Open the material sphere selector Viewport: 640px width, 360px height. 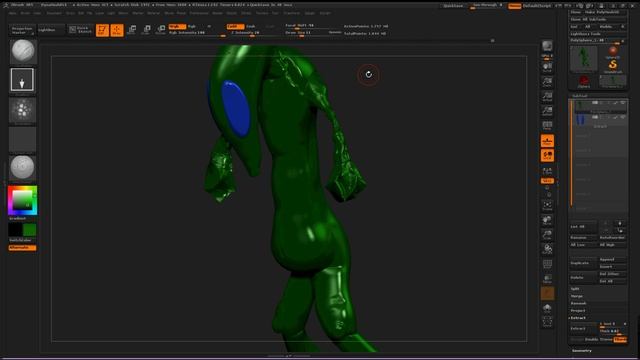click(x=22, y=167)
